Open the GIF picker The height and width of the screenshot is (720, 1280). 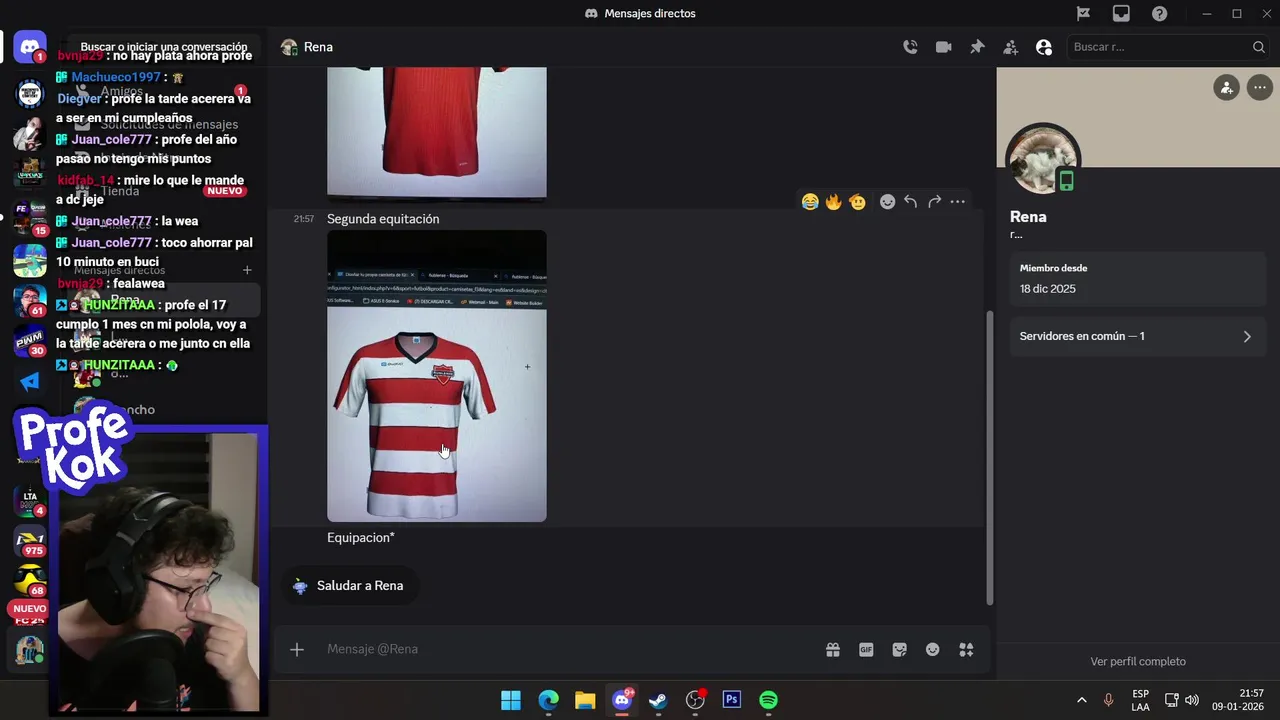coord(866,650)
